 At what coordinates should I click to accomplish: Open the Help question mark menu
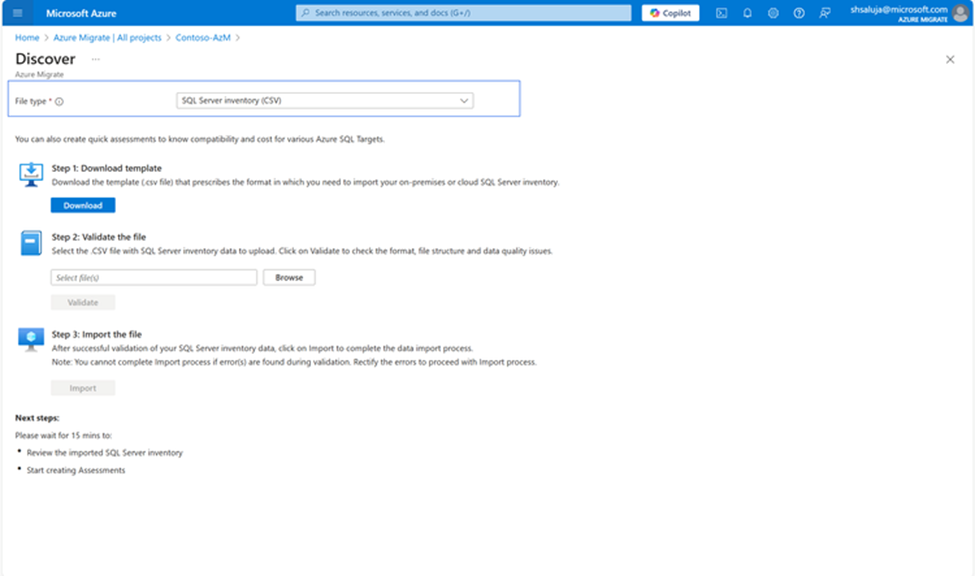click(799, 13)
